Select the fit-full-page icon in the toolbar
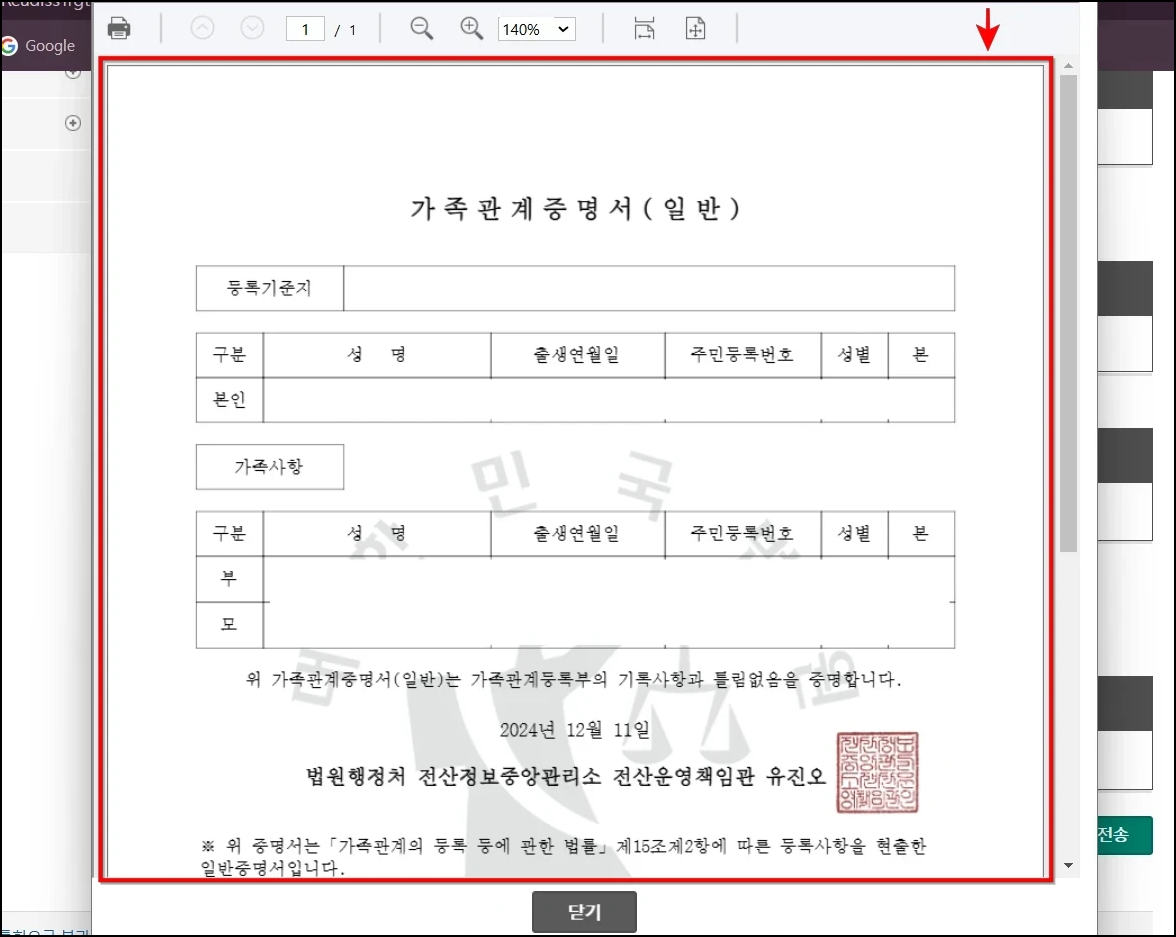1176x937 pixels. pyautogui.click(x=695, y=28)
